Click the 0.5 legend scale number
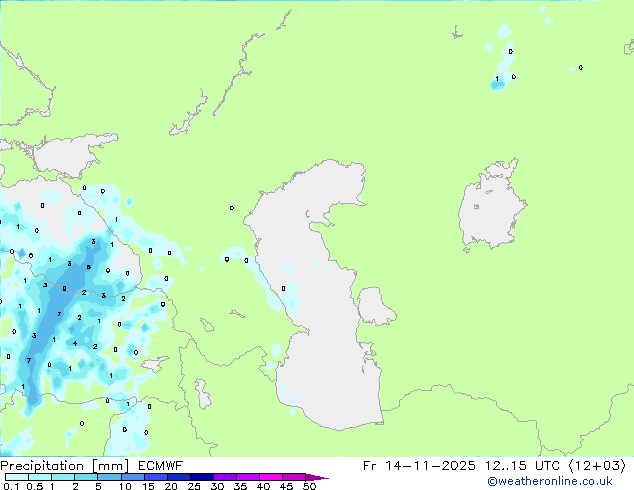634x490 pixels. [35, 486]
